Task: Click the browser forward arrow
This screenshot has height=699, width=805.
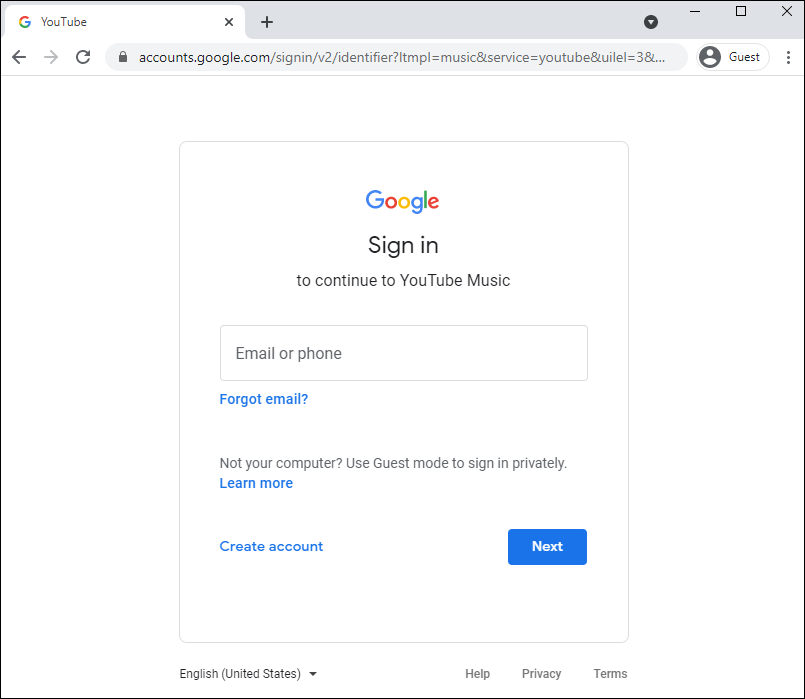Action: point(51,57)
